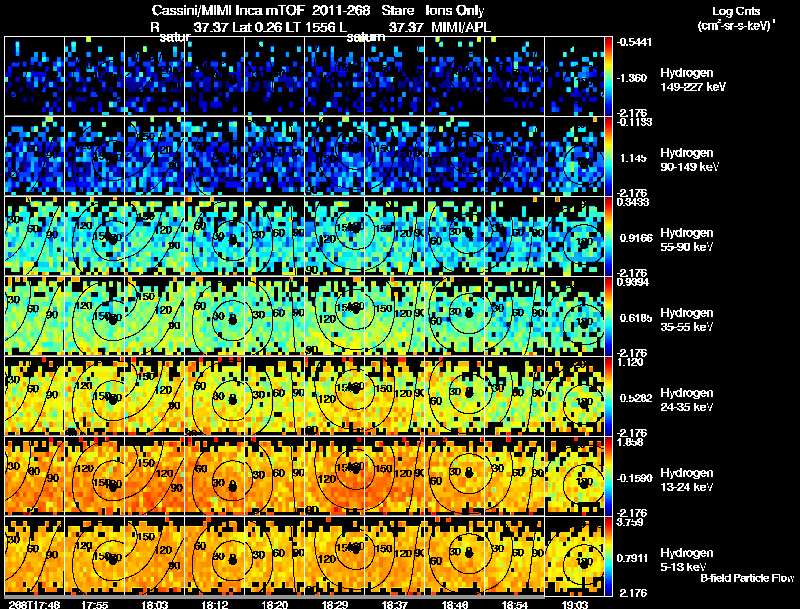The height and width of the screenshot is (609, 800).
Task: Click the Hydrogen 149-227 keV row label
Action: (692, 80)
